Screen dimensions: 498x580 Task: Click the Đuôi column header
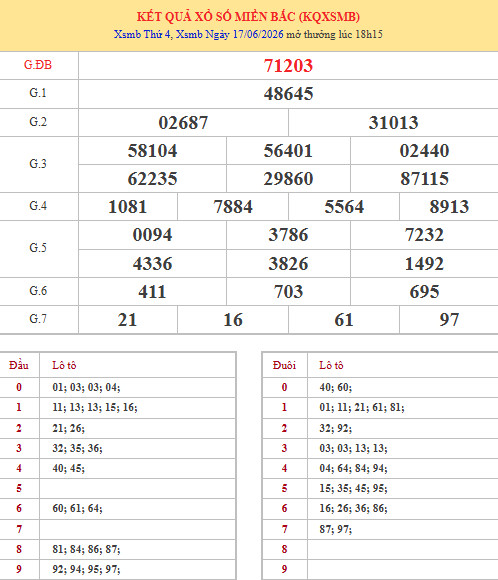(284, 365)
